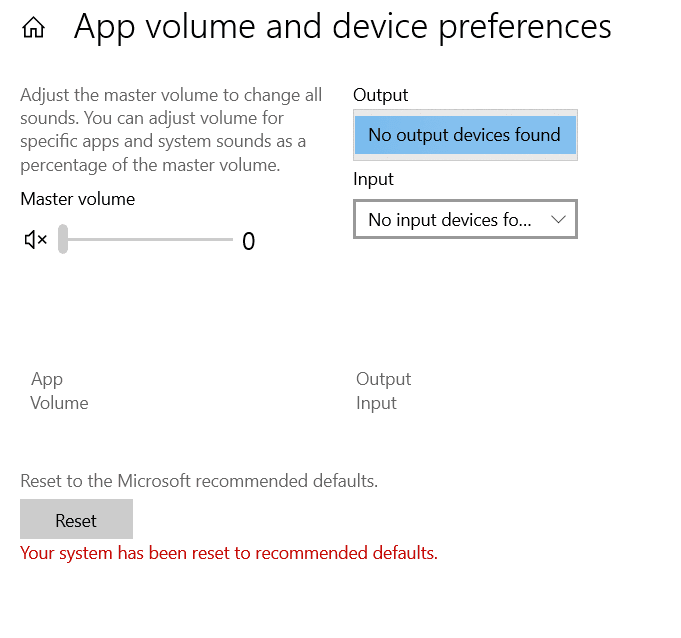Unmute the master volume speaker icon
681x638 pixels.
tap(35, 240)
